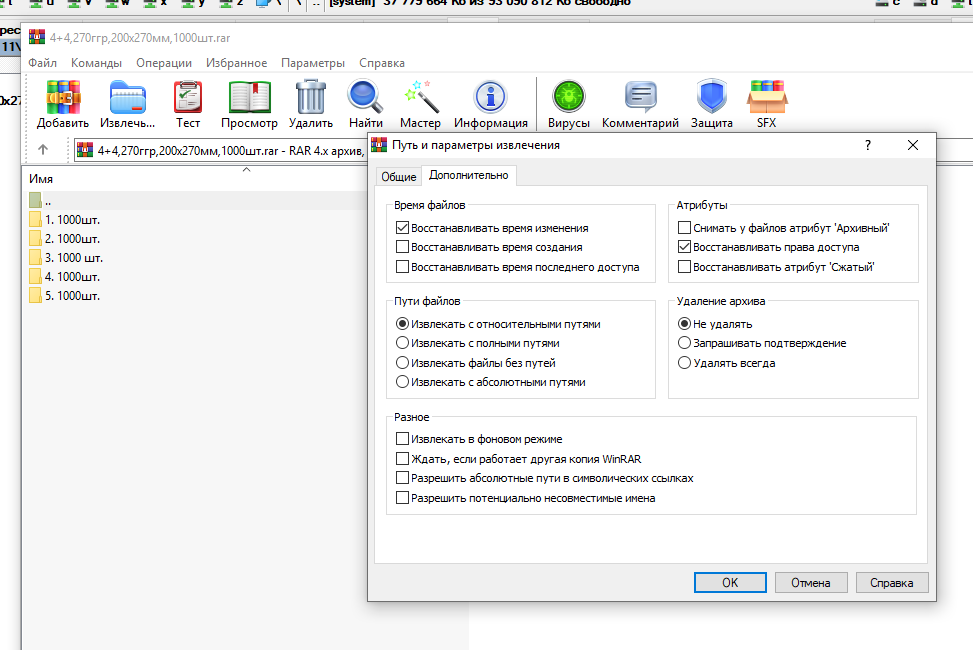Click the SFX toolbar icon
Screen dimensions: 973x650
coord(767,97)
